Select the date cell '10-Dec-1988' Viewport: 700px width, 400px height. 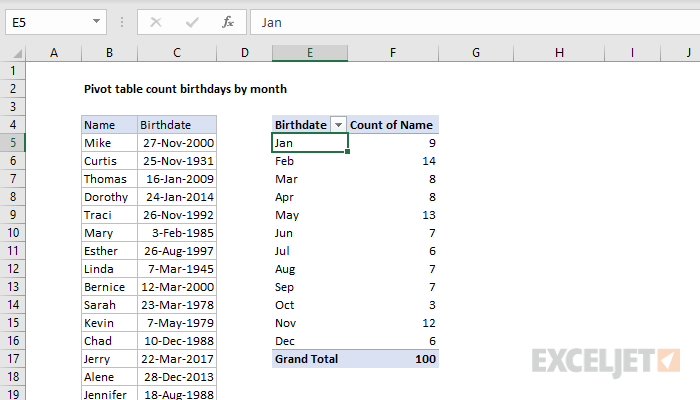pos(177,341)
